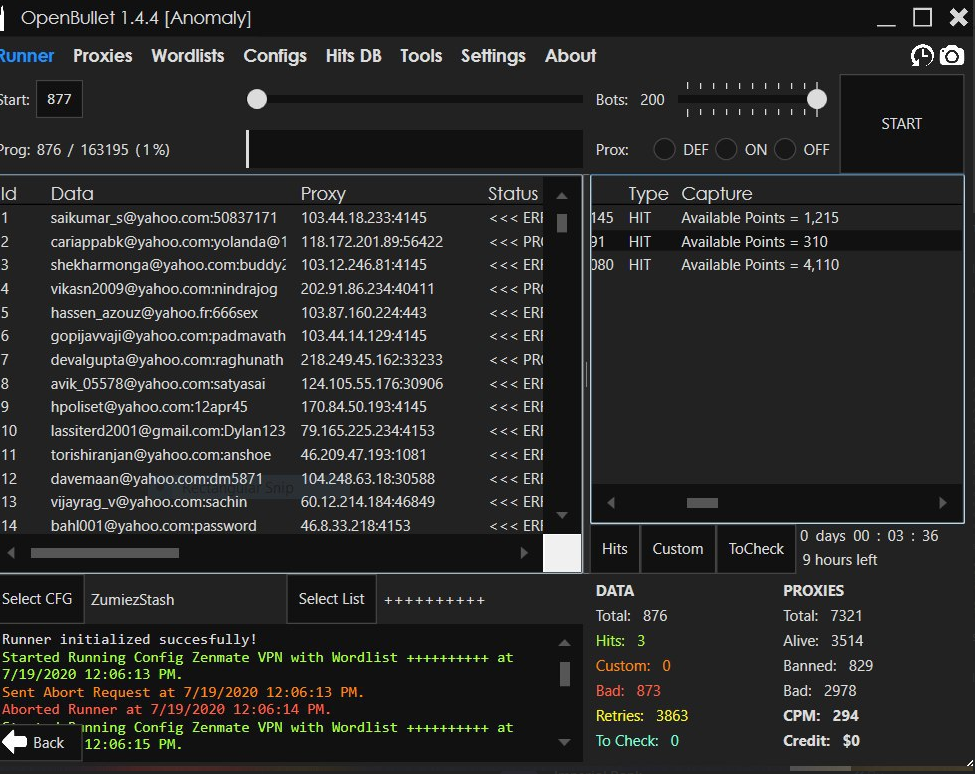Click the Select CFG button
This screenshot has height=774, width=975.
[x=41, y=599]
